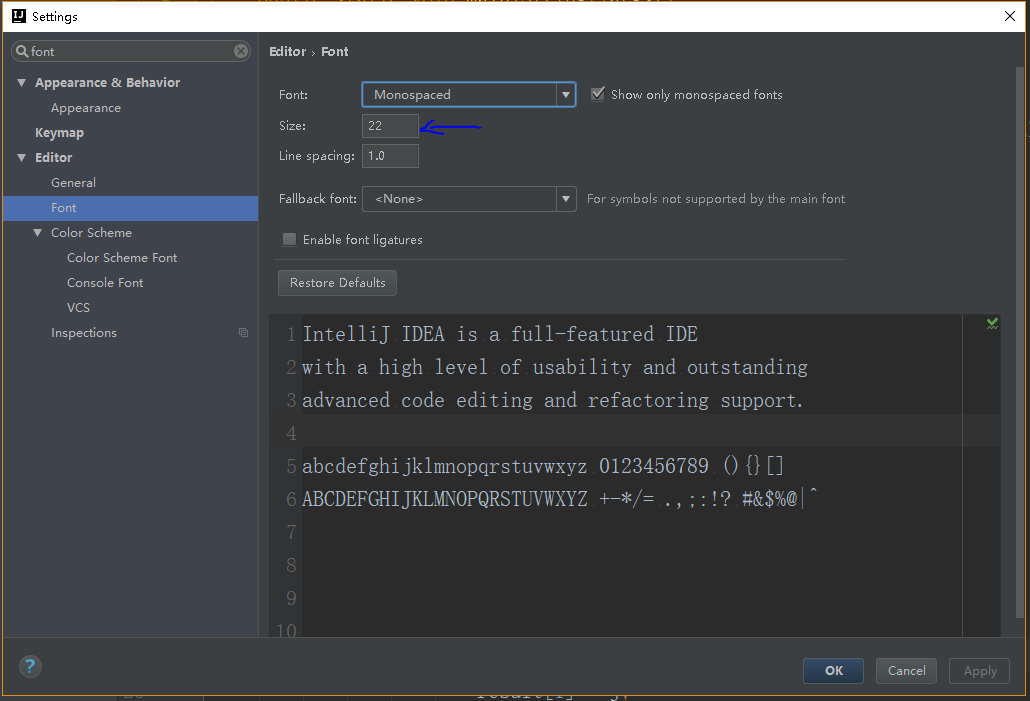Screen dimensions: 1030x701
Task: Click the Editor breadcrumb link
Action: 288,51
